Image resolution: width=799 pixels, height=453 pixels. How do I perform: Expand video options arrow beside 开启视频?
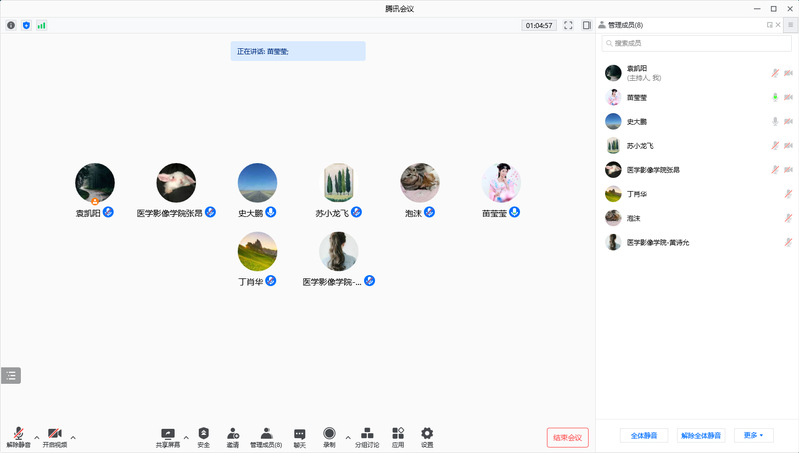(x=73, y=437)
